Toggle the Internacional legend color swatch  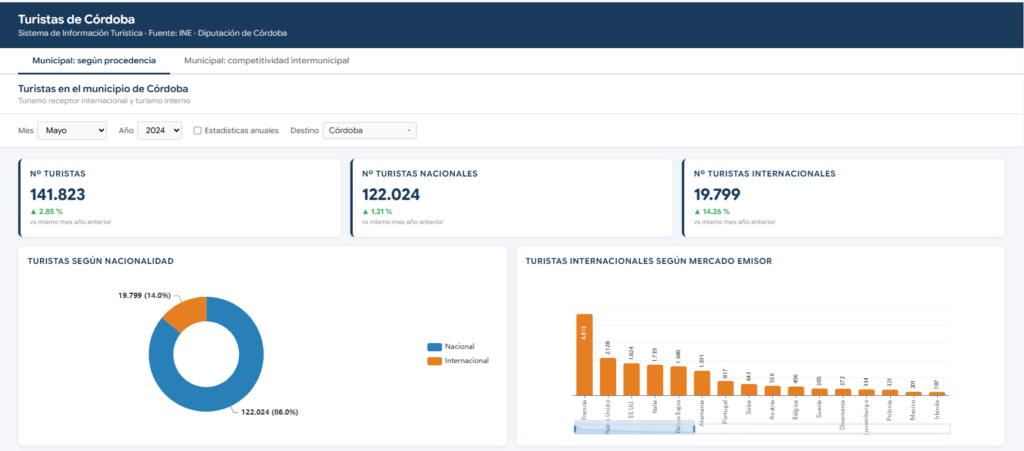(x=434, y=360)
